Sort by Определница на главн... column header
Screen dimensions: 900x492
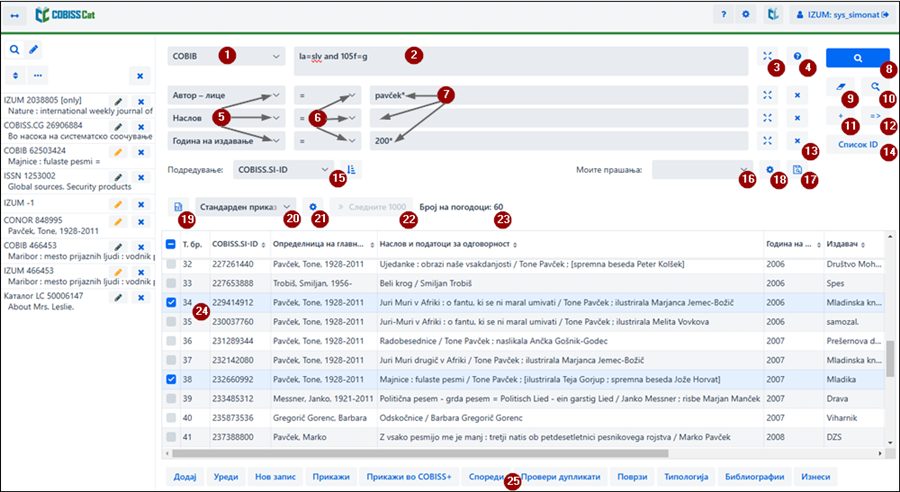323,245
